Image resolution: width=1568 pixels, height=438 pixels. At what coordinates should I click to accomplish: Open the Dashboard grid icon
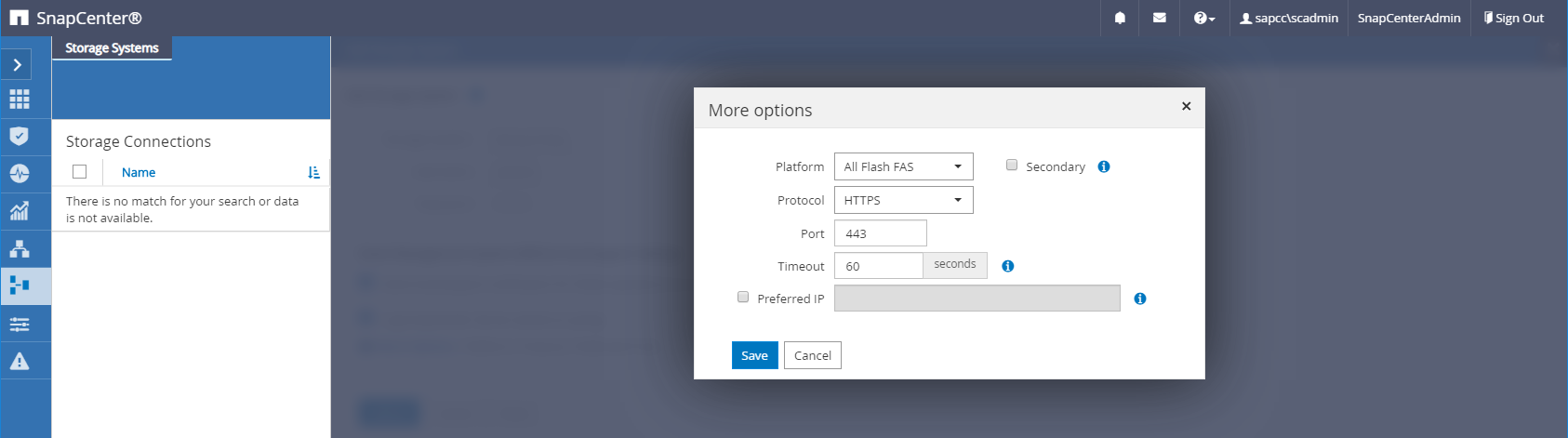20,99
